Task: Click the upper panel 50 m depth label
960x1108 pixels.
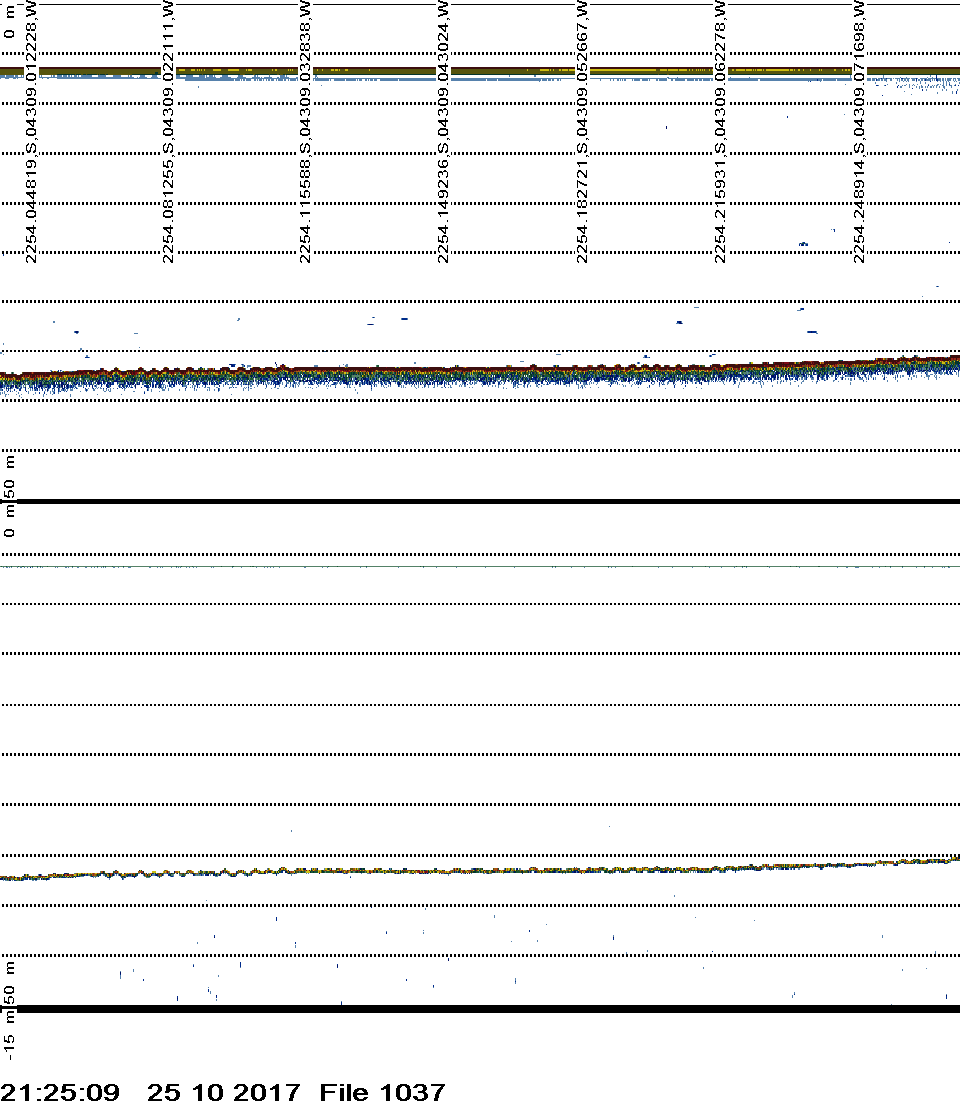Action: click(10, 476)
